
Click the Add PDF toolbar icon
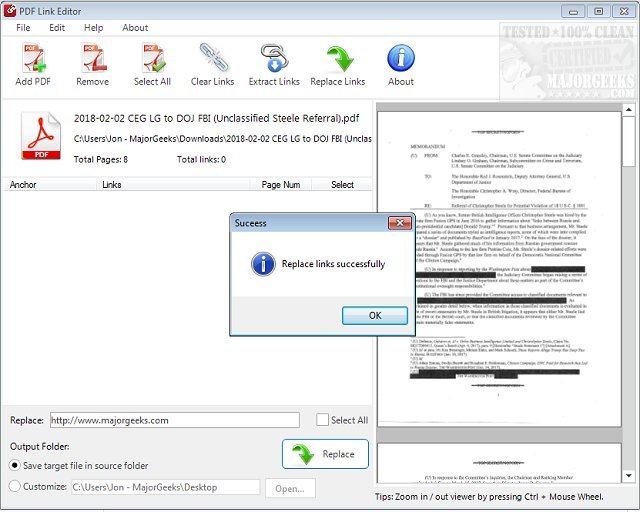33,59
